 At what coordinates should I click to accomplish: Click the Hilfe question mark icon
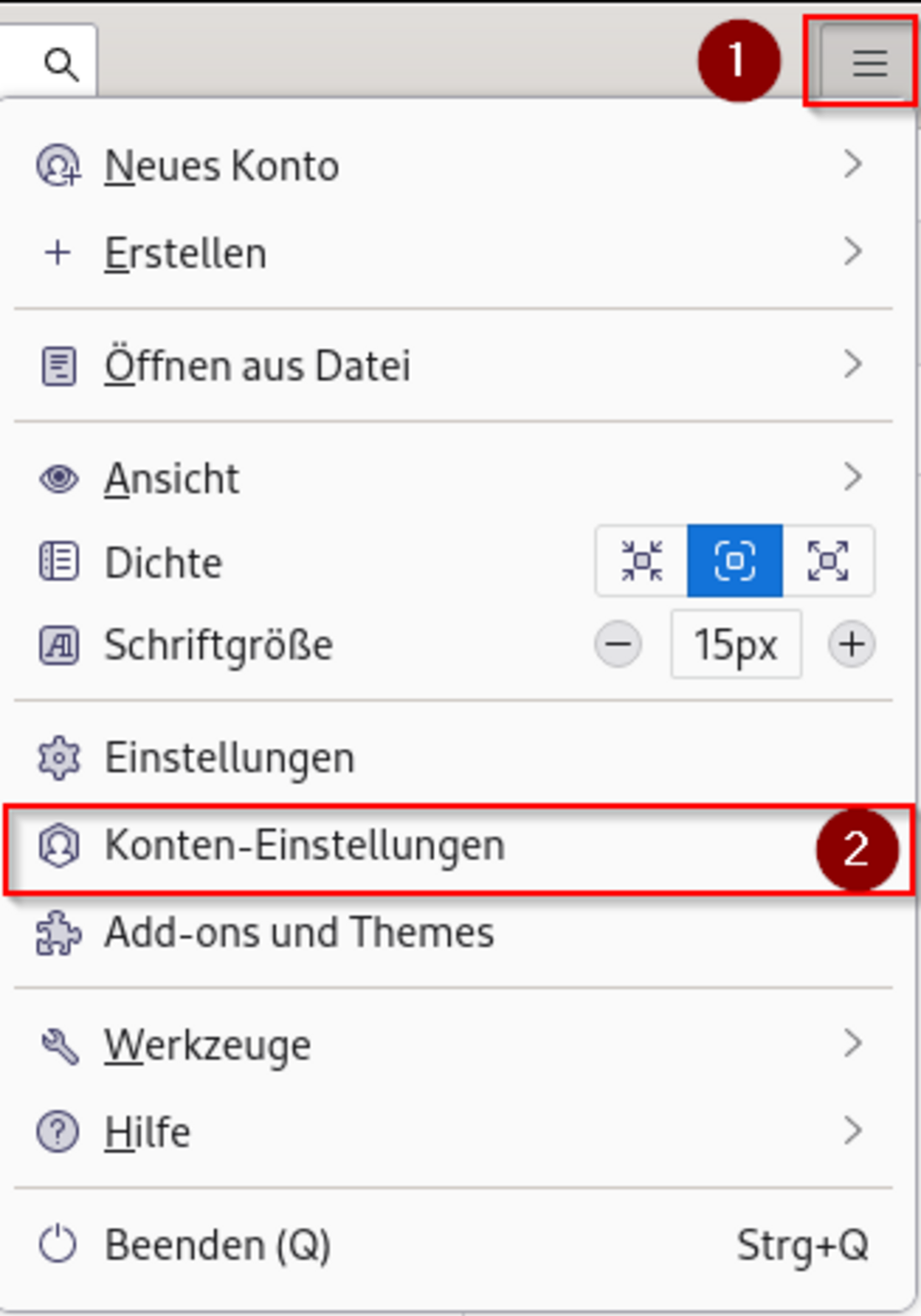pos(59,1132)
